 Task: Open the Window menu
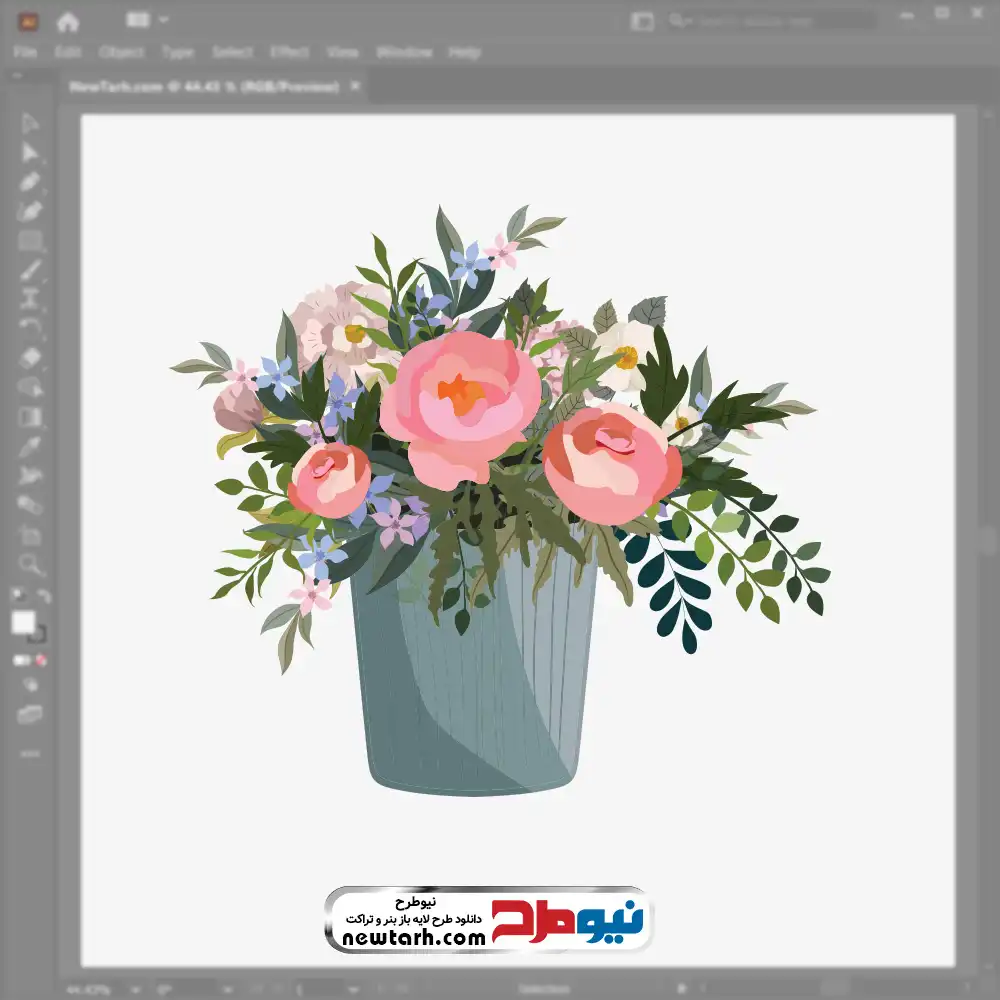point(404,52)
